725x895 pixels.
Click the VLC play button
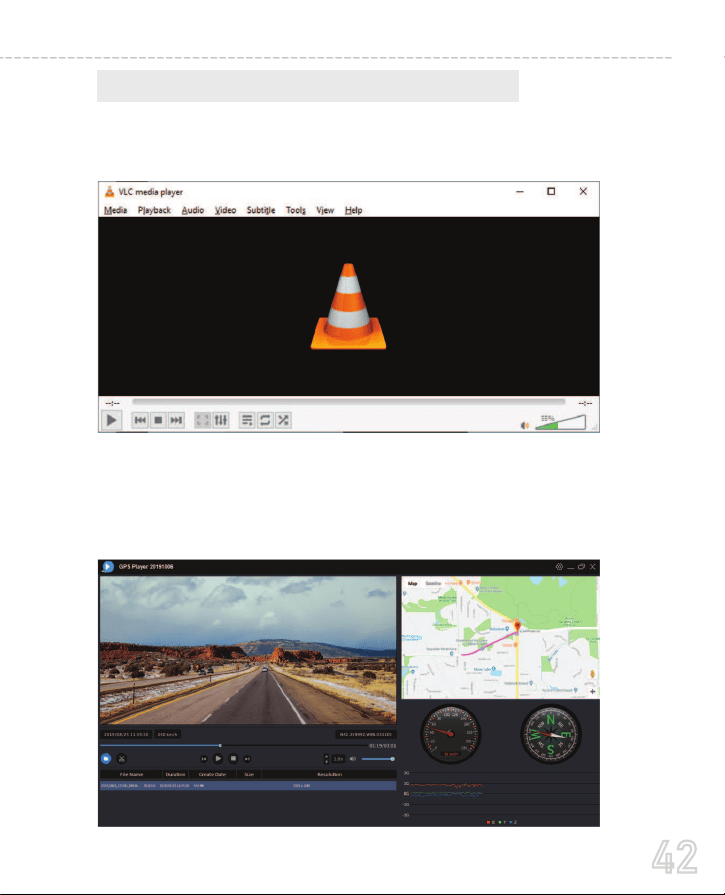(111, 420)
